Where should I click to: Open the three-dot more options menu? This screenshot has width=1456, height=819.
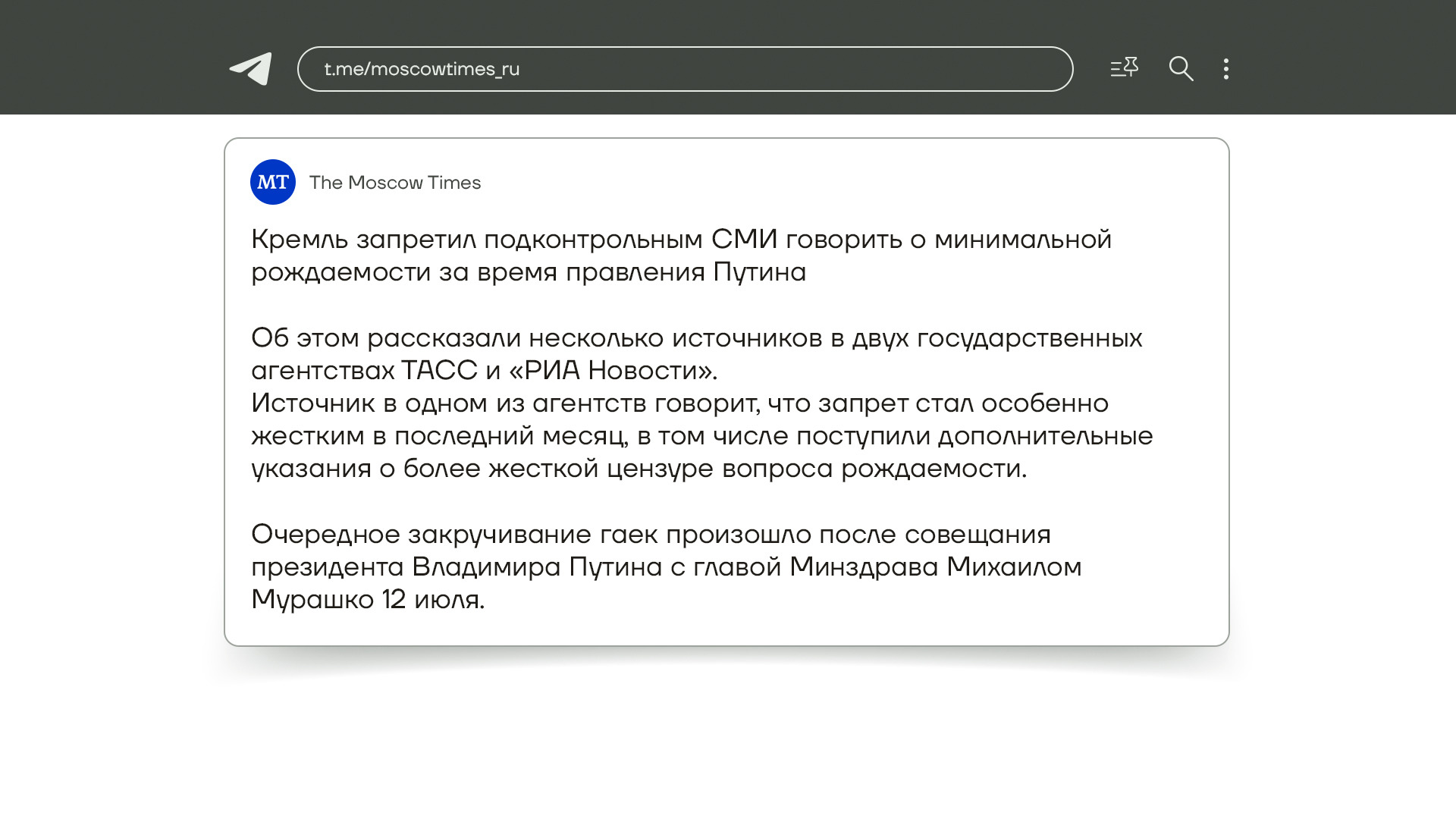1226,69
